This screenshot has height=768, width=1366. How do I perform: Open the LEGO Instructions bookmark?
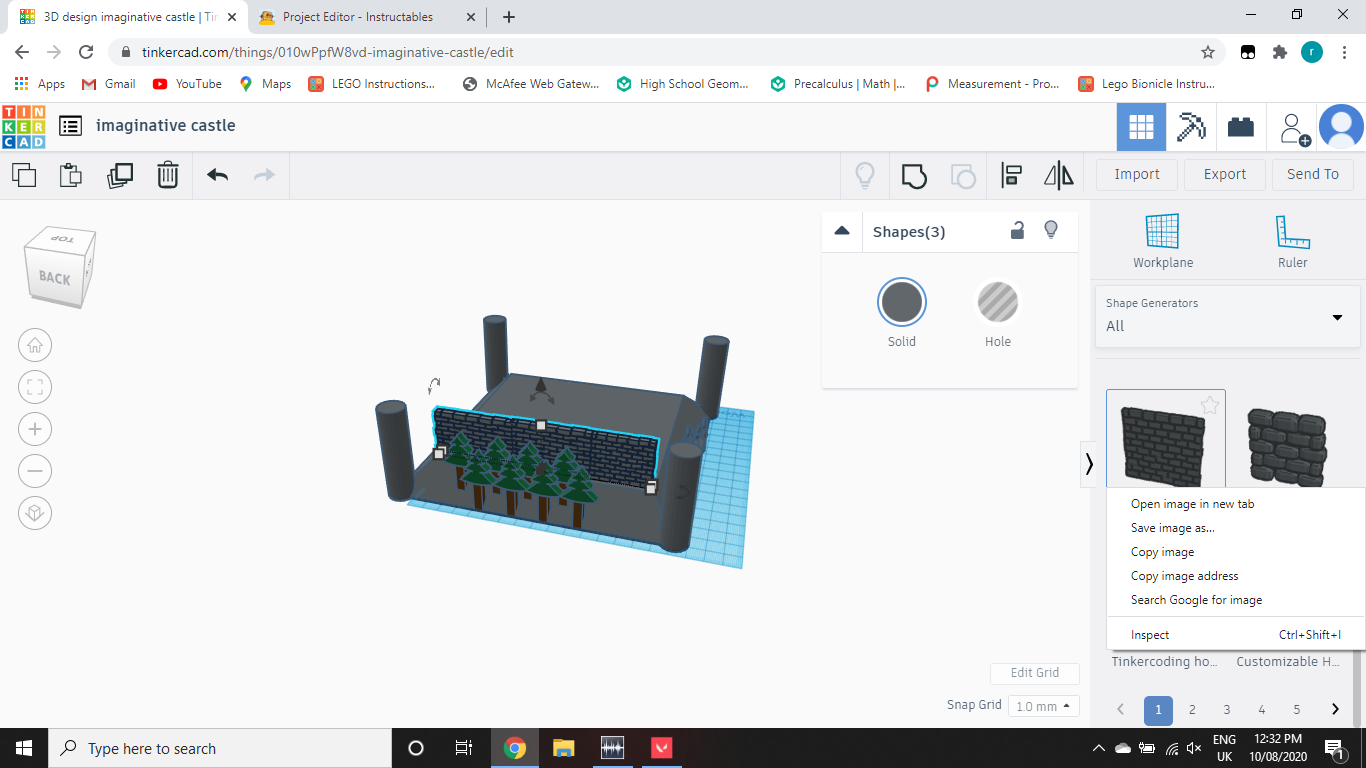point(372,84)
